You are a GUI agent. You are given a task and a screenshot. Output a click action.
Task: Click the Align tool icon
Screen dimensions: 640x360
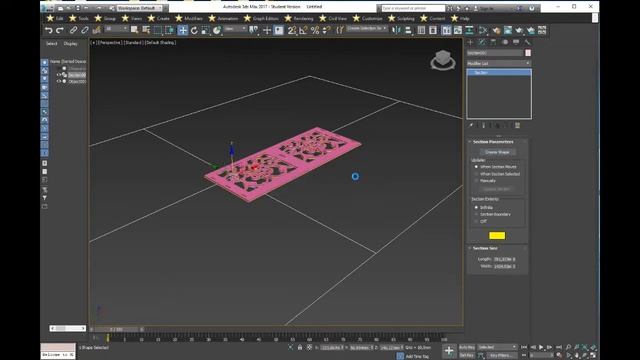408,30
